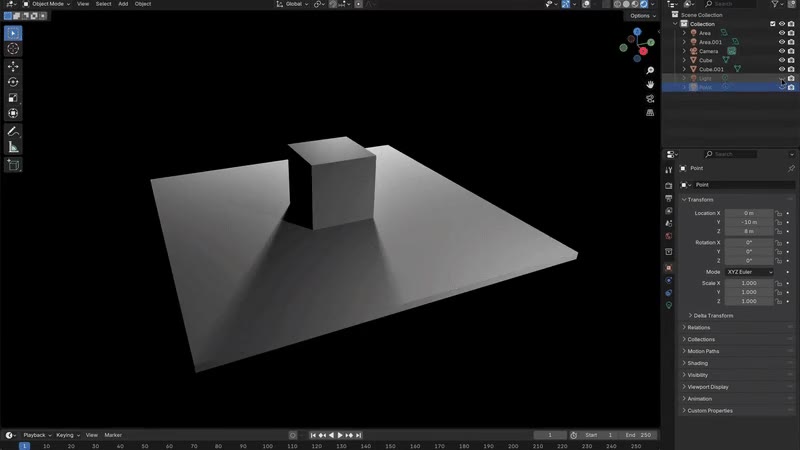Activate the Transform tool

[x=13, y=113]
